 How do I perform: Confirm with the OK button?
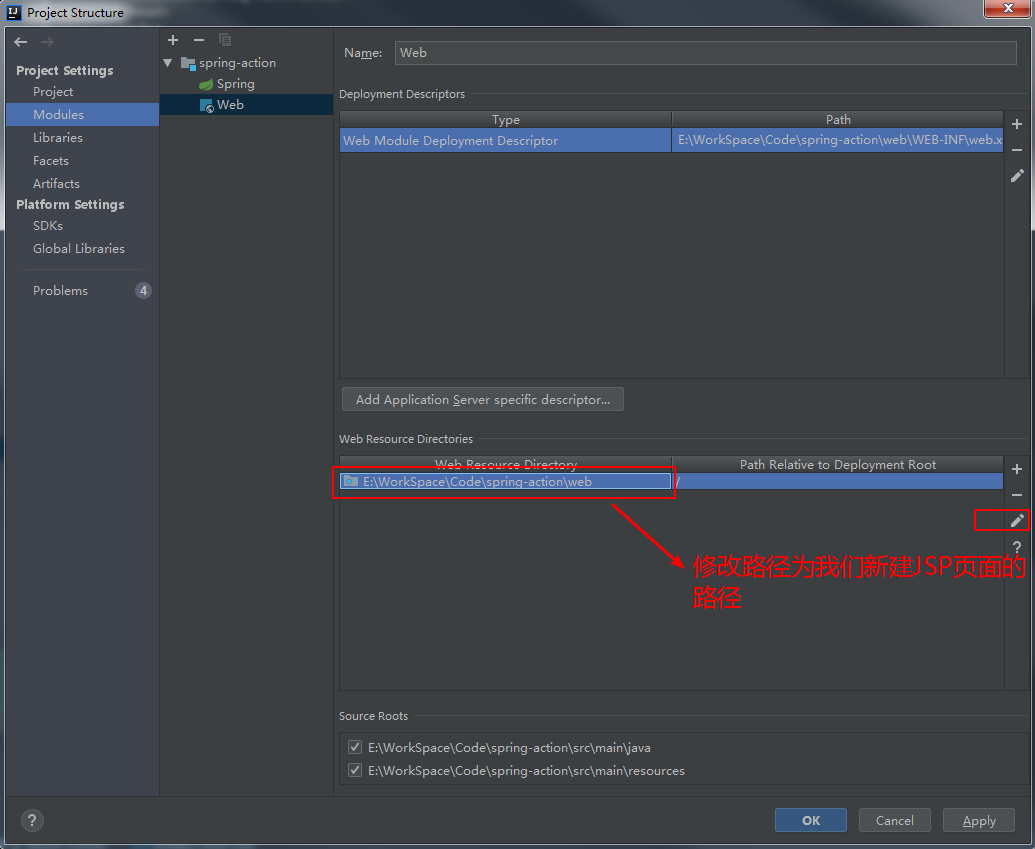point(811,820)
